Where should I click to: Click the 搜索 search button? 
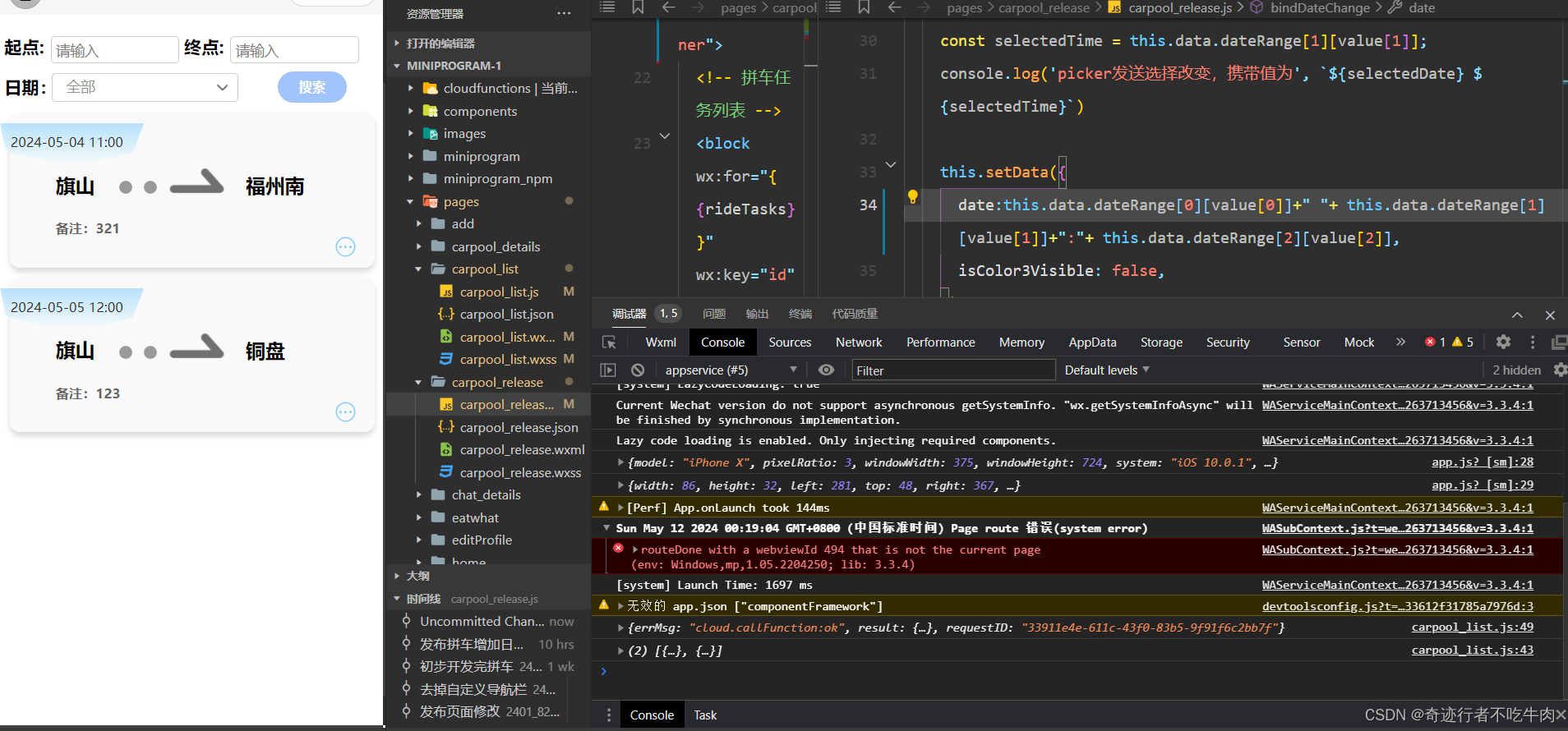[311, 87]
